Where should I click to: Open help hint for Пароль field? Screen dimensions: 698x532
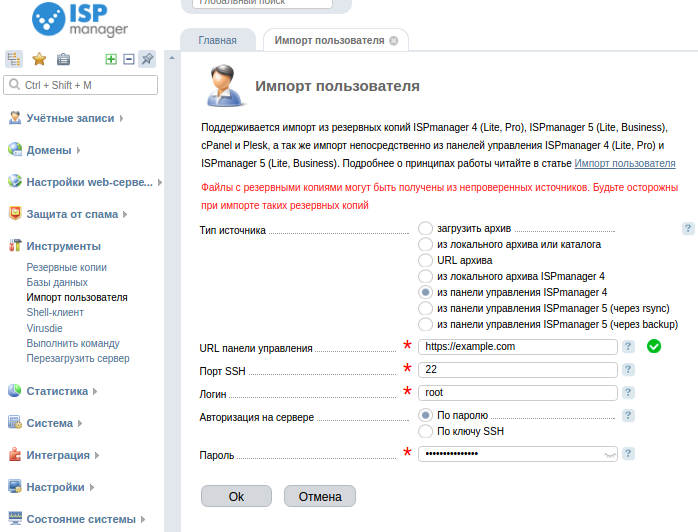coord(628,454)
